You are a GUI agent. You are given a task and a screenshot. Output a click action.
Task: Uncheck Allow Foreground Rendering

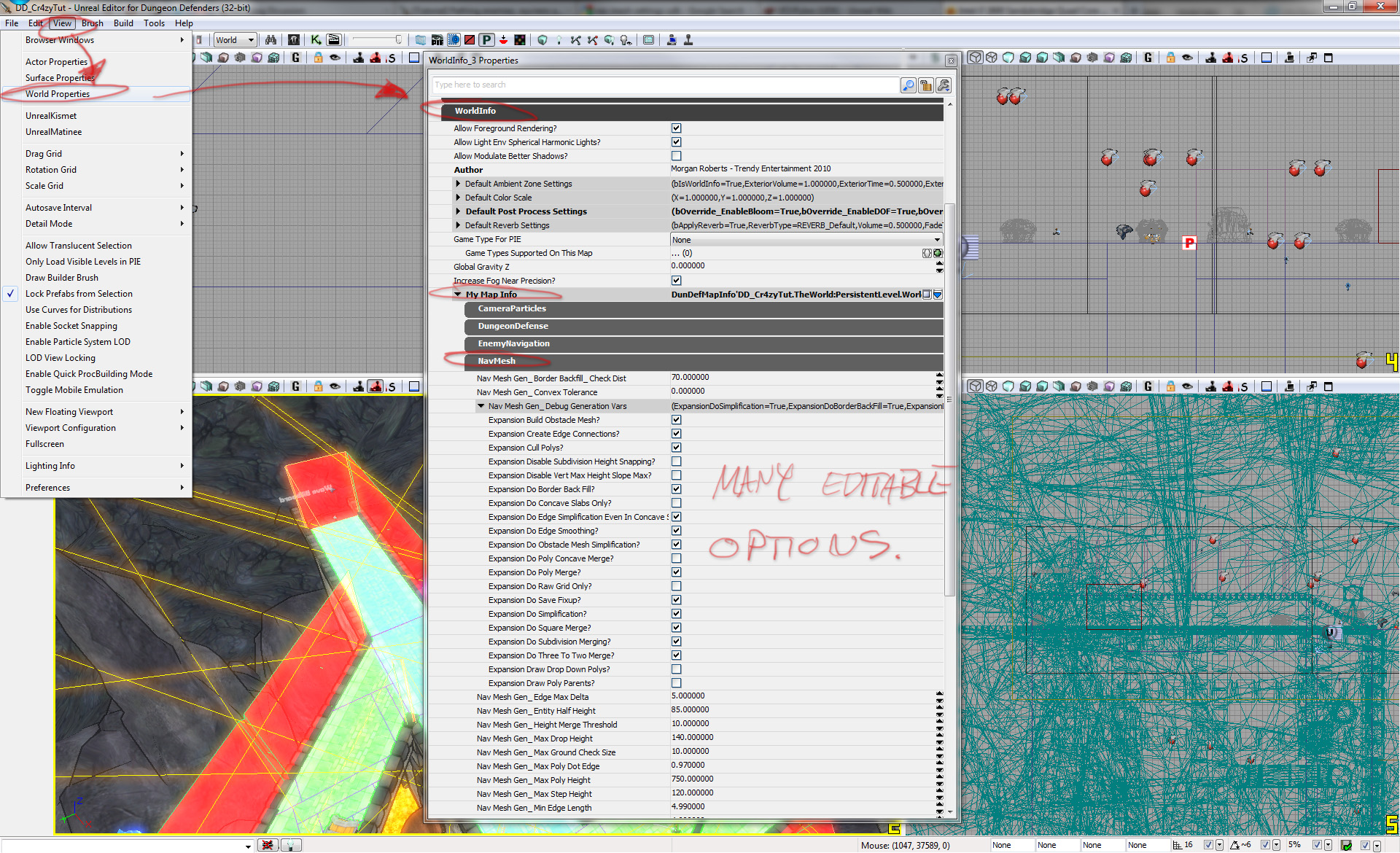(676, 128)
